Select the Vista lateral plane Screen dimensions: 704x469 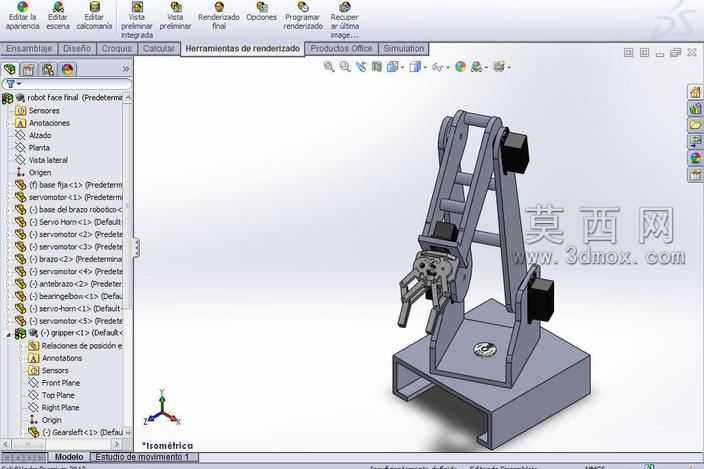click(x=42, y=160)
